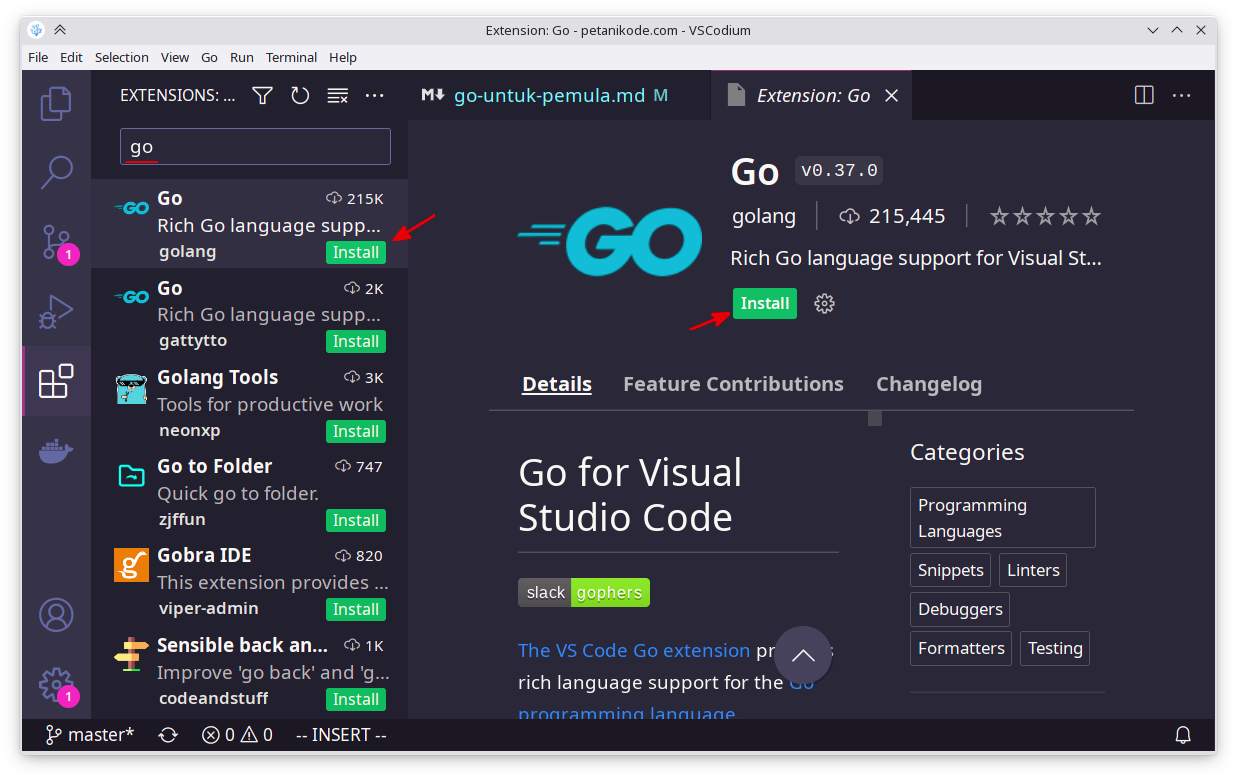Open the Docker view in activity bar
This screenshot has height=779, width=1237.
(56, 450)
